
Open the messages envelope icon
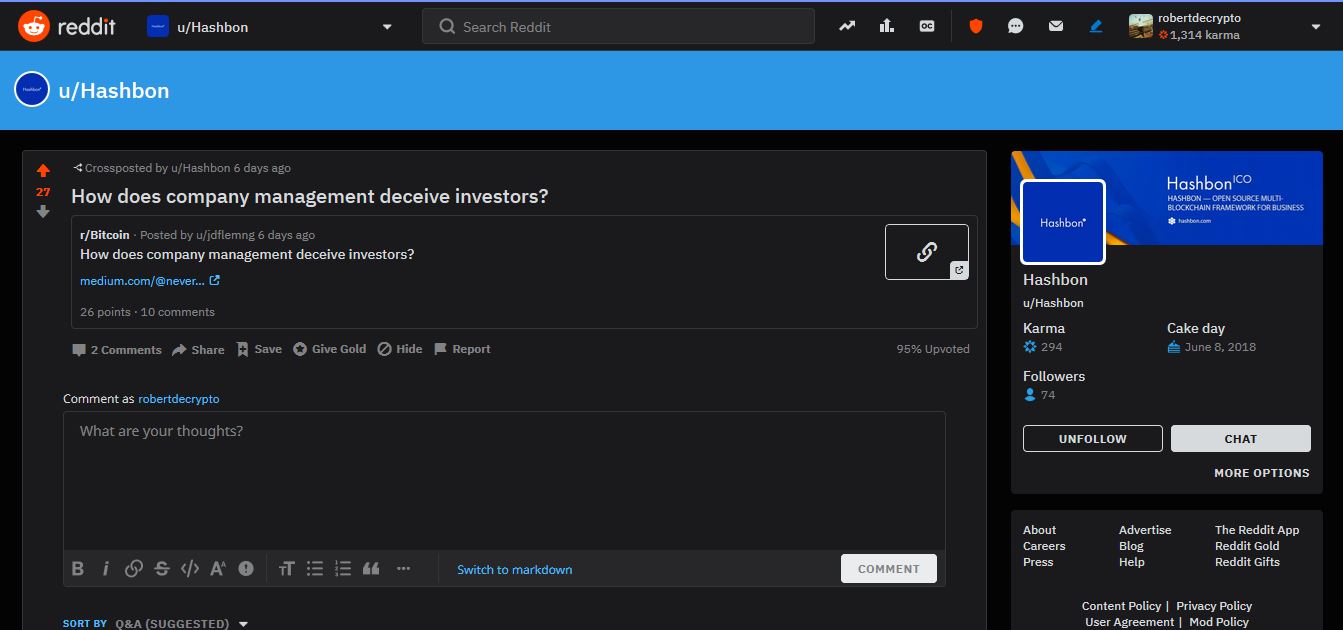[x=1056, y=26]
